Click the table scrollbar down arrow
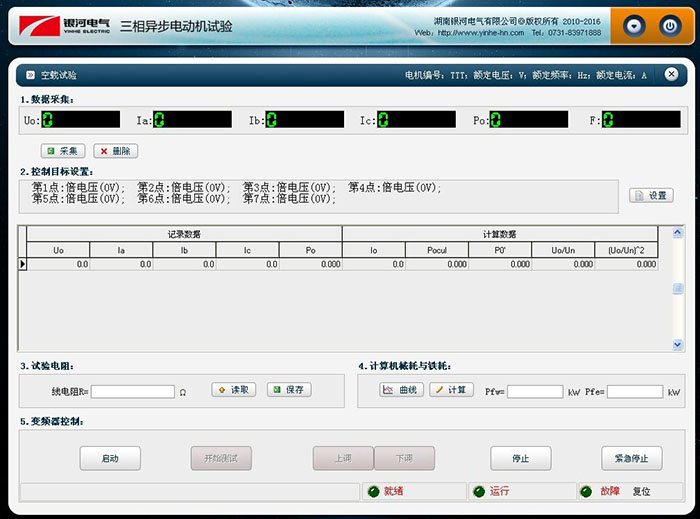Image resolution: width=700 pixels, height=519 pixels. click(678, 344)
